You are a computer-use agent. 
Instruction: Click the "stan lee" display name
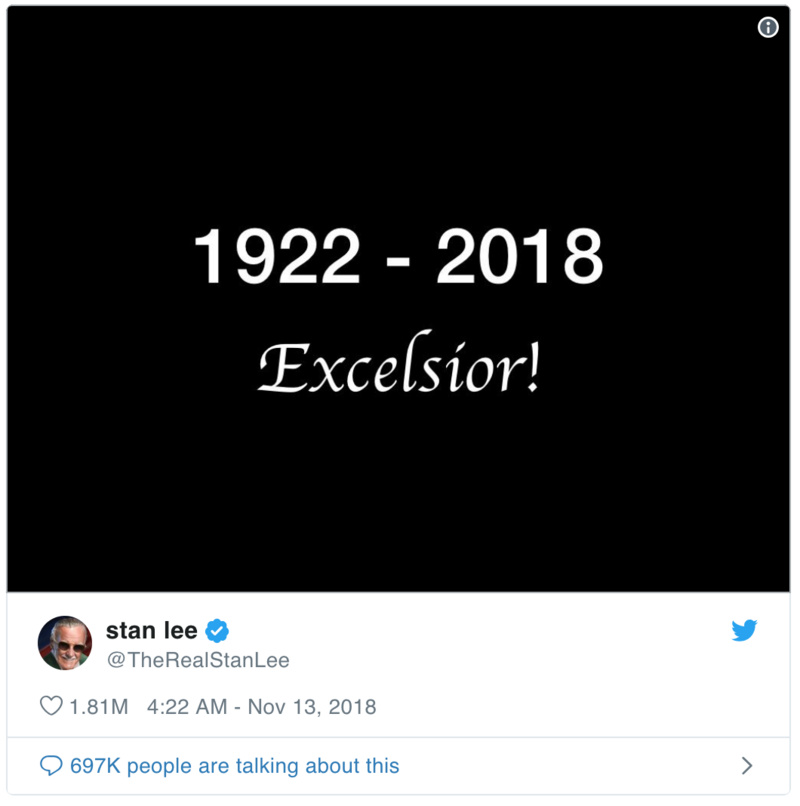(x=151, y=631)
